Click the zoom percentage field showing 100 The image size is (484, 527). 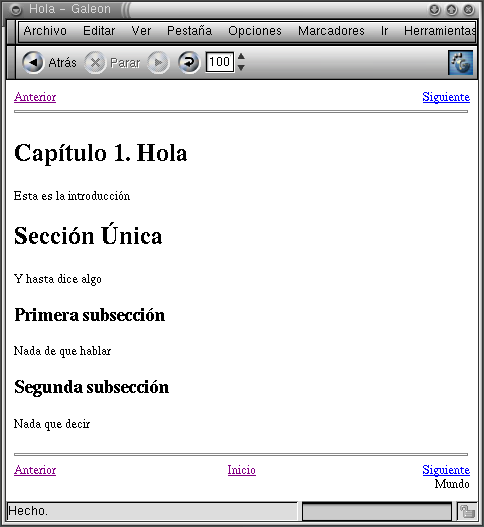[220, 62]
